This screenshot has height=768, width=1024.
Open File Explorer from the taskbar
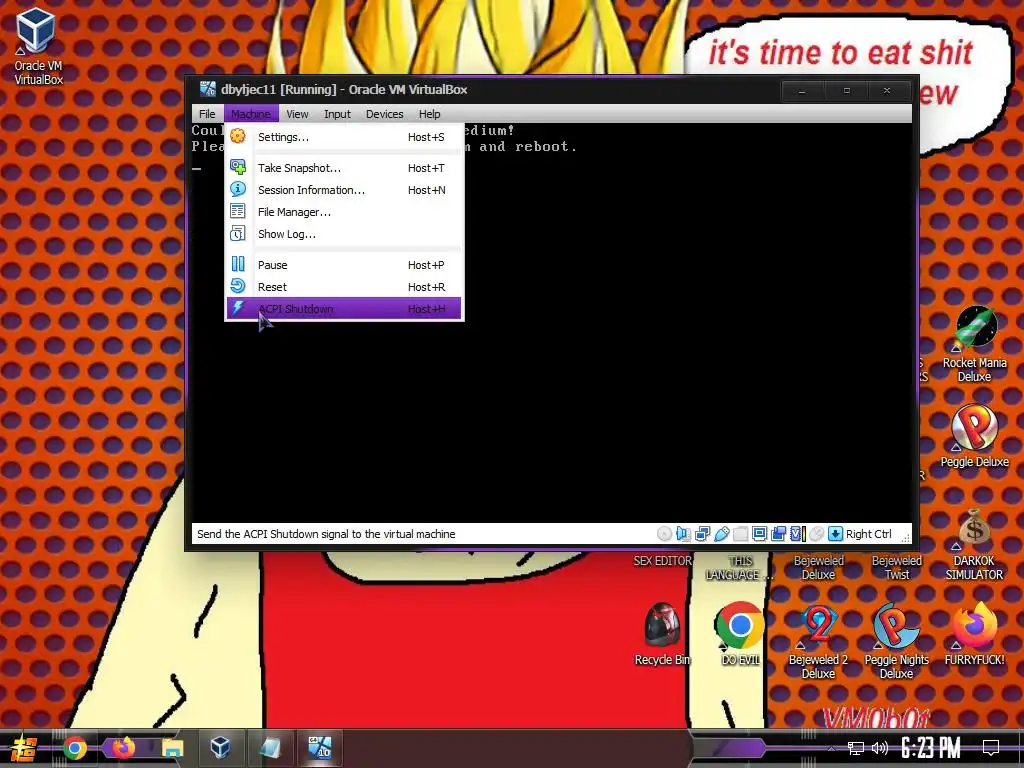click(172, 748)
